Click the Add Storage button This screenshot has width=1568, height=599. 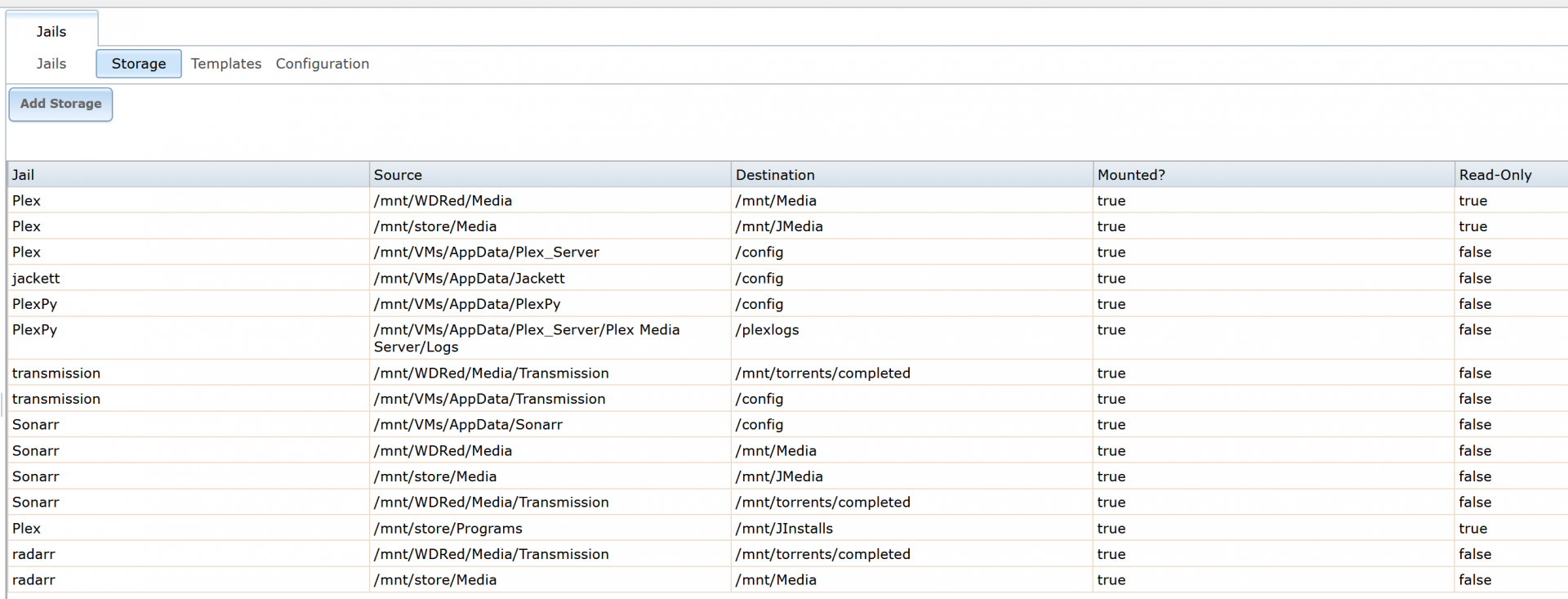pos(61,104)
